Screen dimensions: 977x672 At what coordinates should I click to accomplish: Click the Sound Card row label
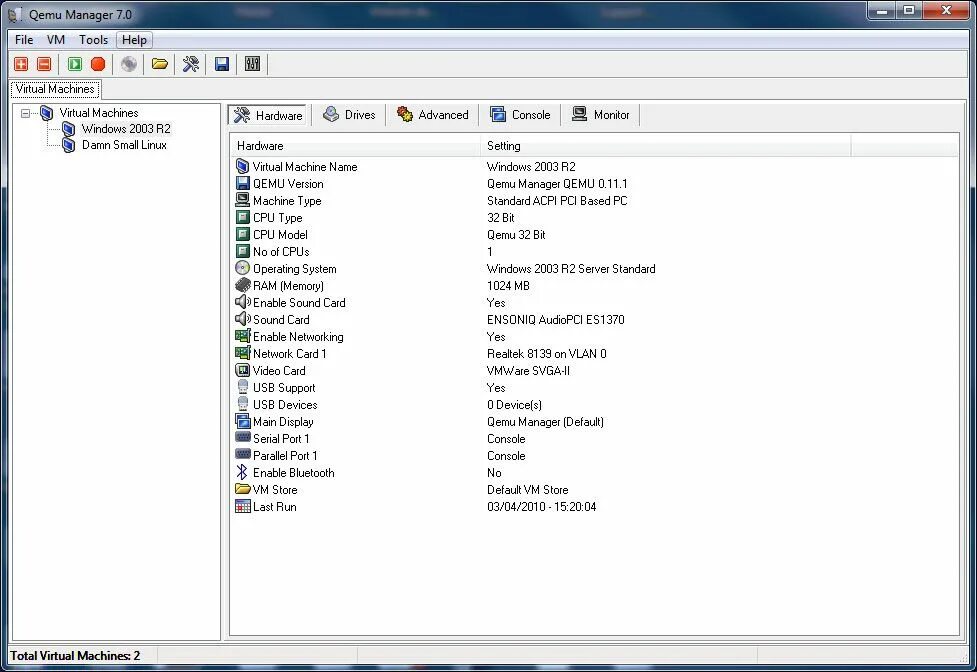point(281,319)
